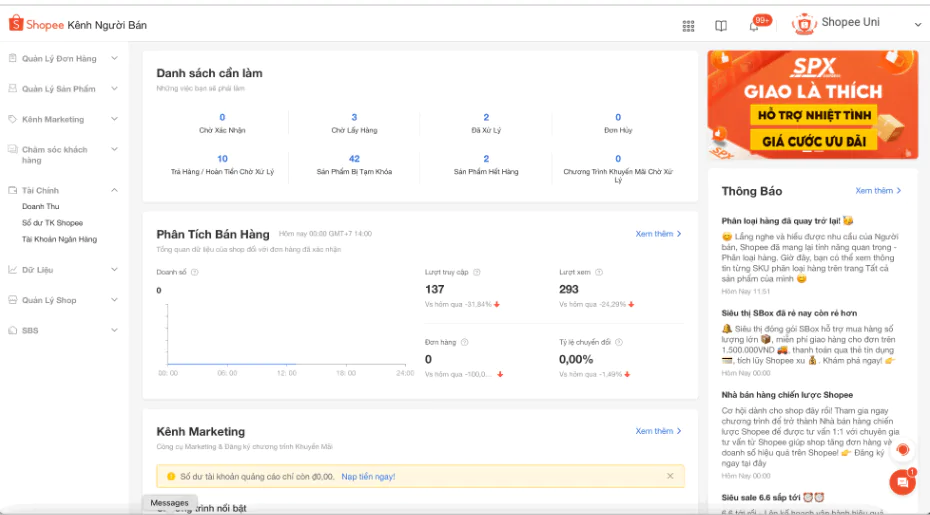Click Xem thêm in Thông Báo panel
This screenshot has width=930, height=515.
(x=878, y=190)
